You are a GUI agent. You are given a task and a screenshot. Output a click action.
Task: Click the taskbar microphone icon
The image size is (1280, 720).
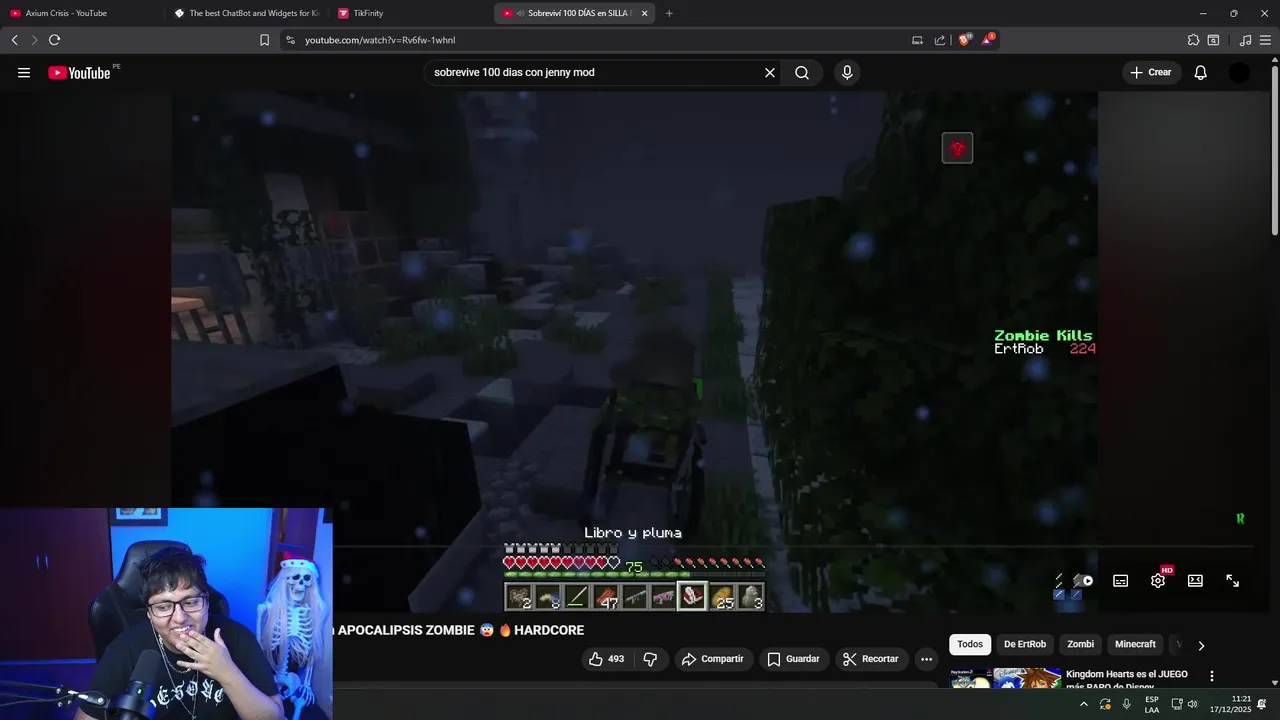[1127, 704]
